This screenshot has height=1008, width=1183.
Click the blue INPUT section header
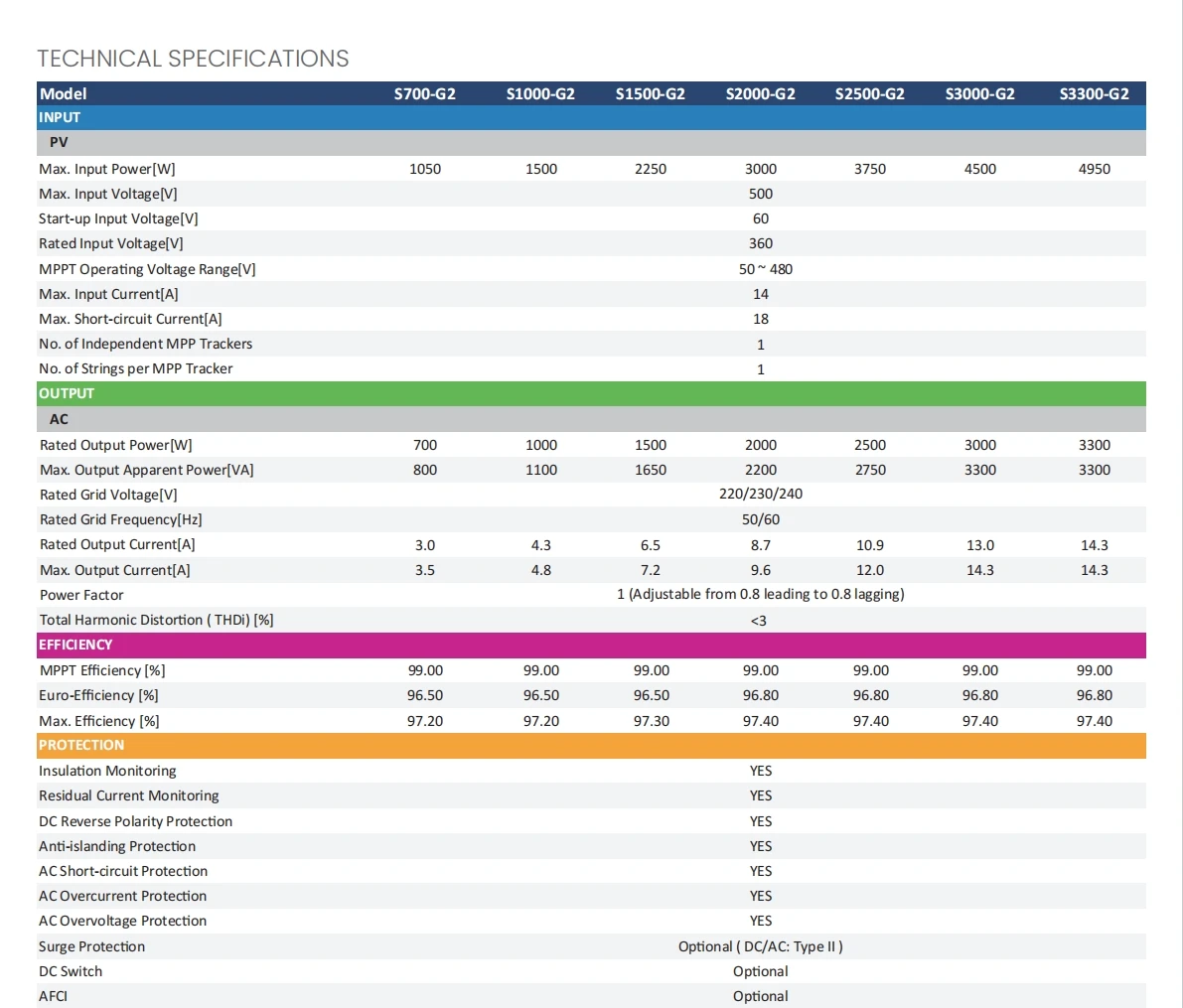pyautogui.click(x=592, y=117)
